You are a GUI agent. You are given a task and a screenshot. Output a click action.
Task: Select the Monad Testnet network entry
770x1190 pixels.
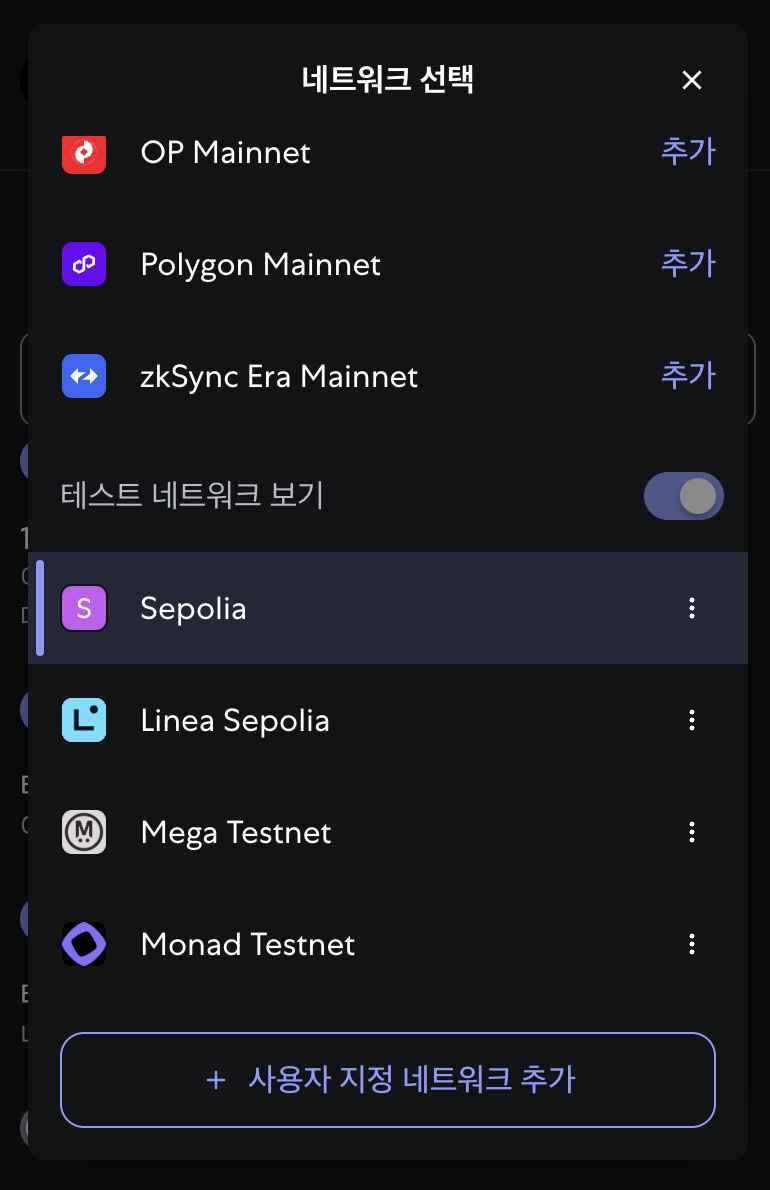[388, 944]
